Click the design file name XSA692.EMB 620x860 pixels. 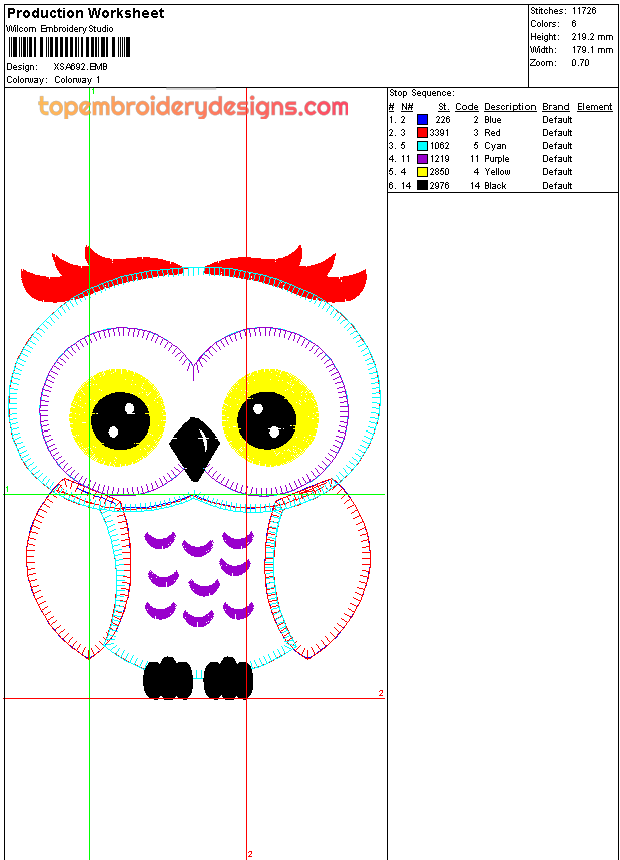pos(80,67)
